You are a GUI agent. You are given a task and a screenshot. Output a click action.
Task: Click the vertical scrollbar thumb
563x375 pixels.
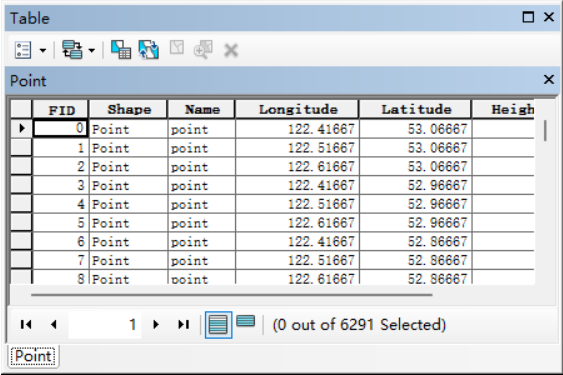click(x=545, y=131)
